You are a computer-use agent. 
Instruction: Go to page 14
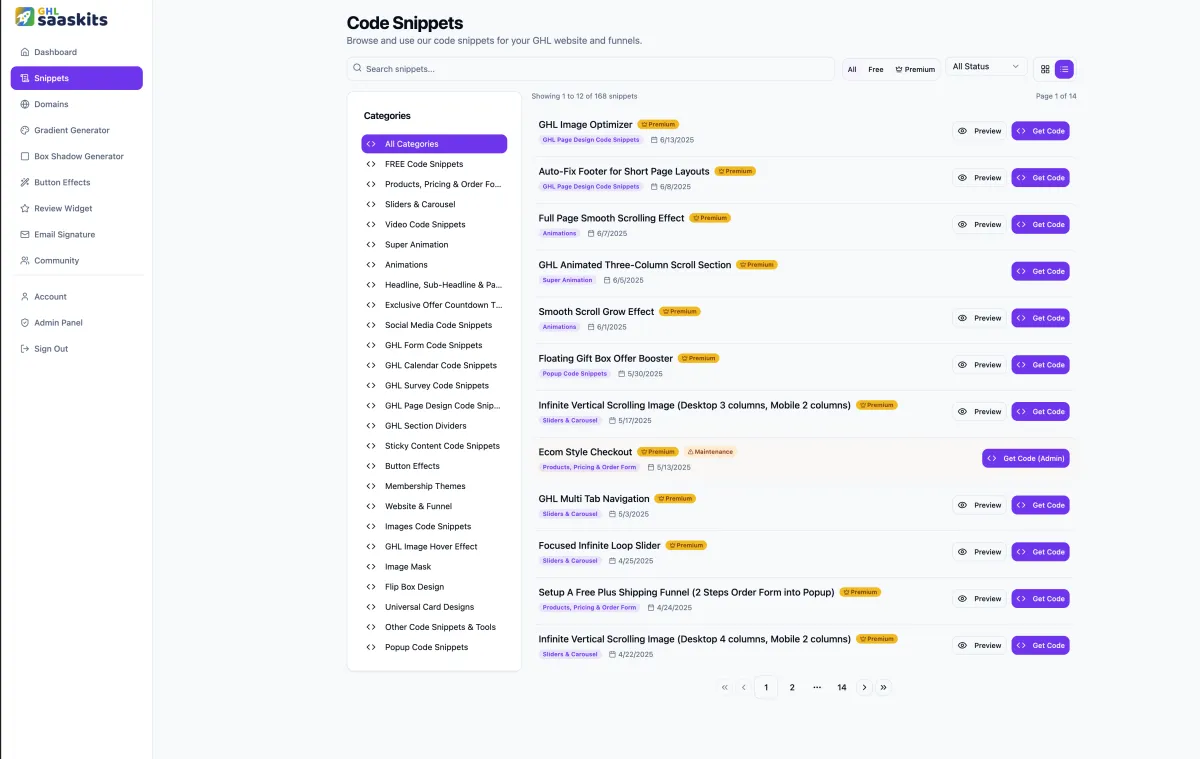[842, 687]
